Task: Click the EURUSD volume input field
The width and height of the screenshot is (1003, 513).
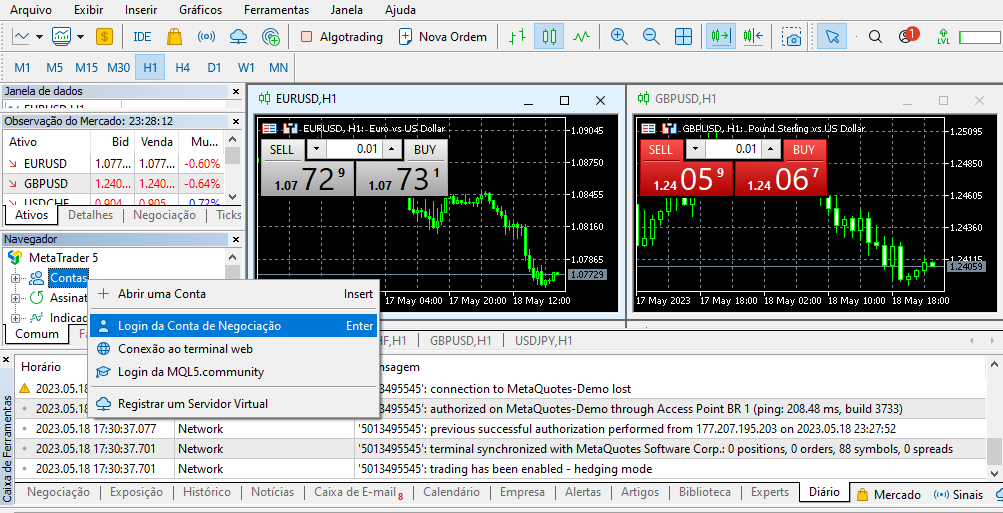Action: 355,150
